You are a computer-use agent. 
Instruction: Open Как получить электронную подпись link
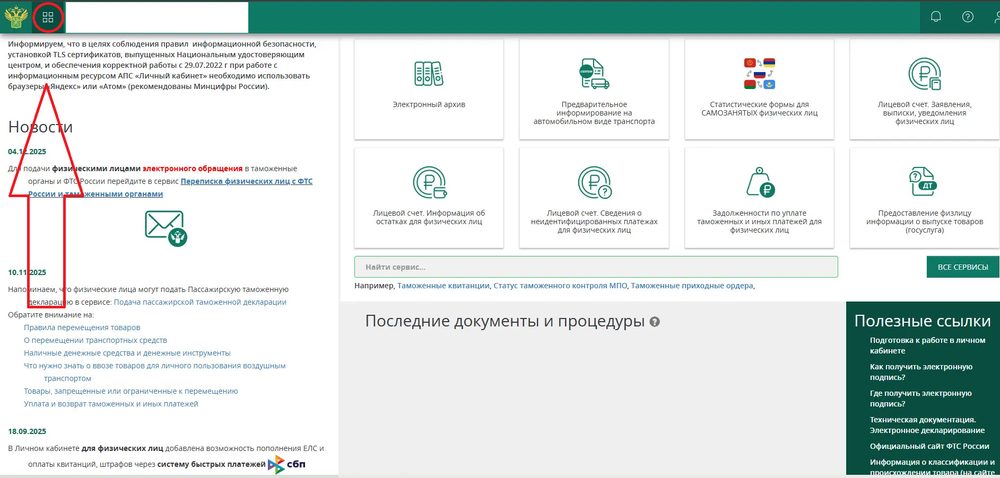pyautogui.click(x=921, y=372)
